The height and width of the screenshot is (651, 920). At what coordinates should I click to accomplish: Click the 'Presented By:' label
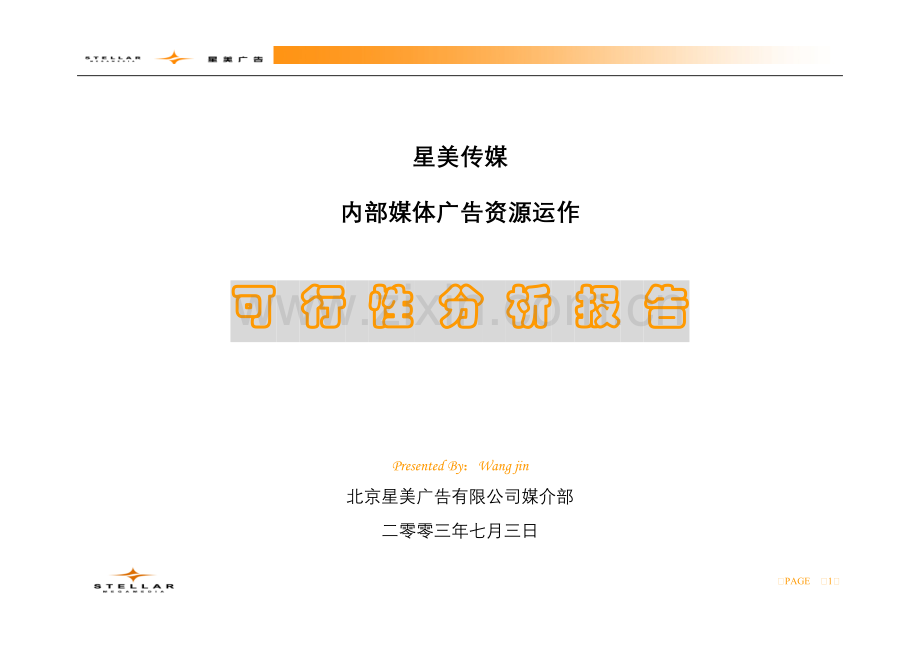429,466
